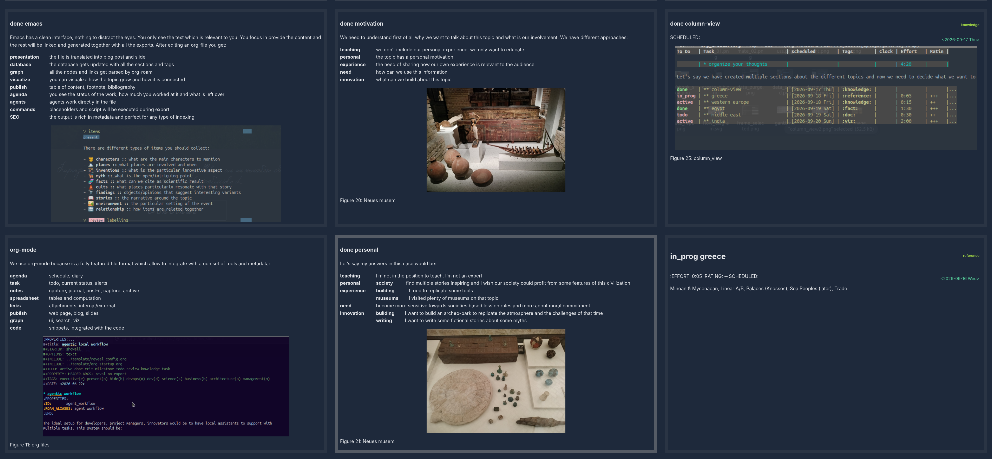Image resolution: width=992 pixels, height=459 pixels.
Task: Click the 'museums' term in the personal slide
Action: [x=385, y=298]
